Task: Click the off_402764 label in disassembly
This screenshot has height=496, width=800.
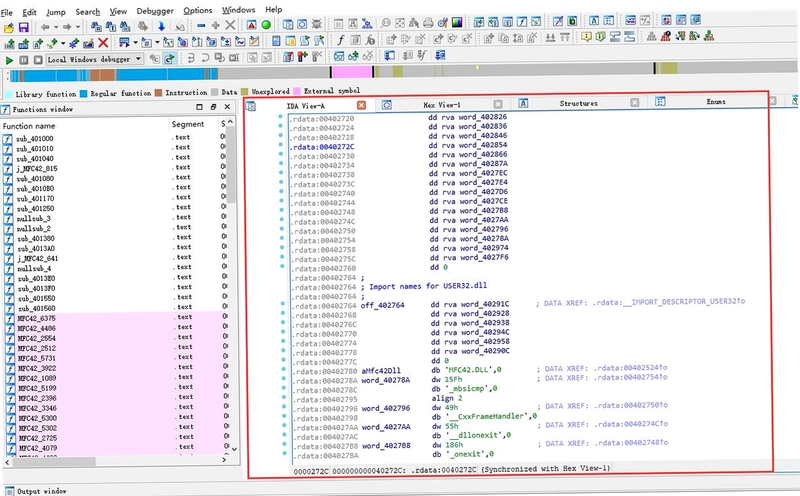Action: click(382, 305)
